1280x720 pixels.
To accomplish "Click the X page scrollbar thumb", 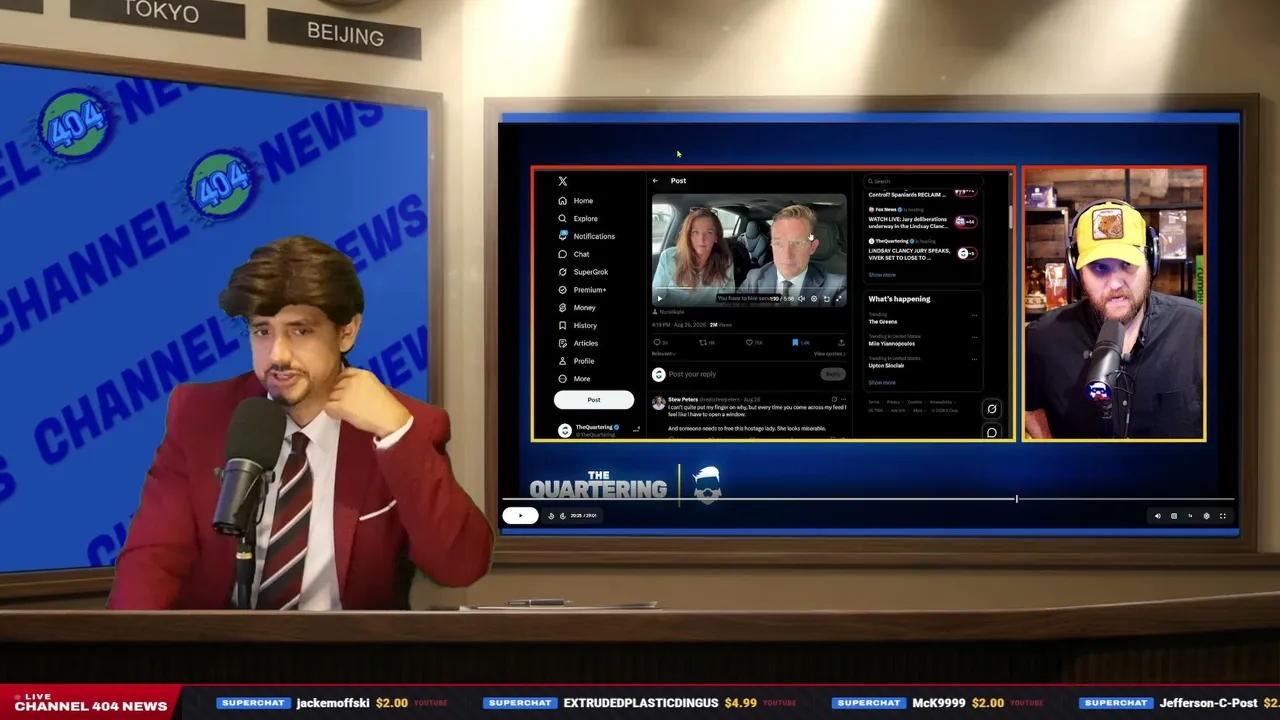I will tap(1010, 215).
